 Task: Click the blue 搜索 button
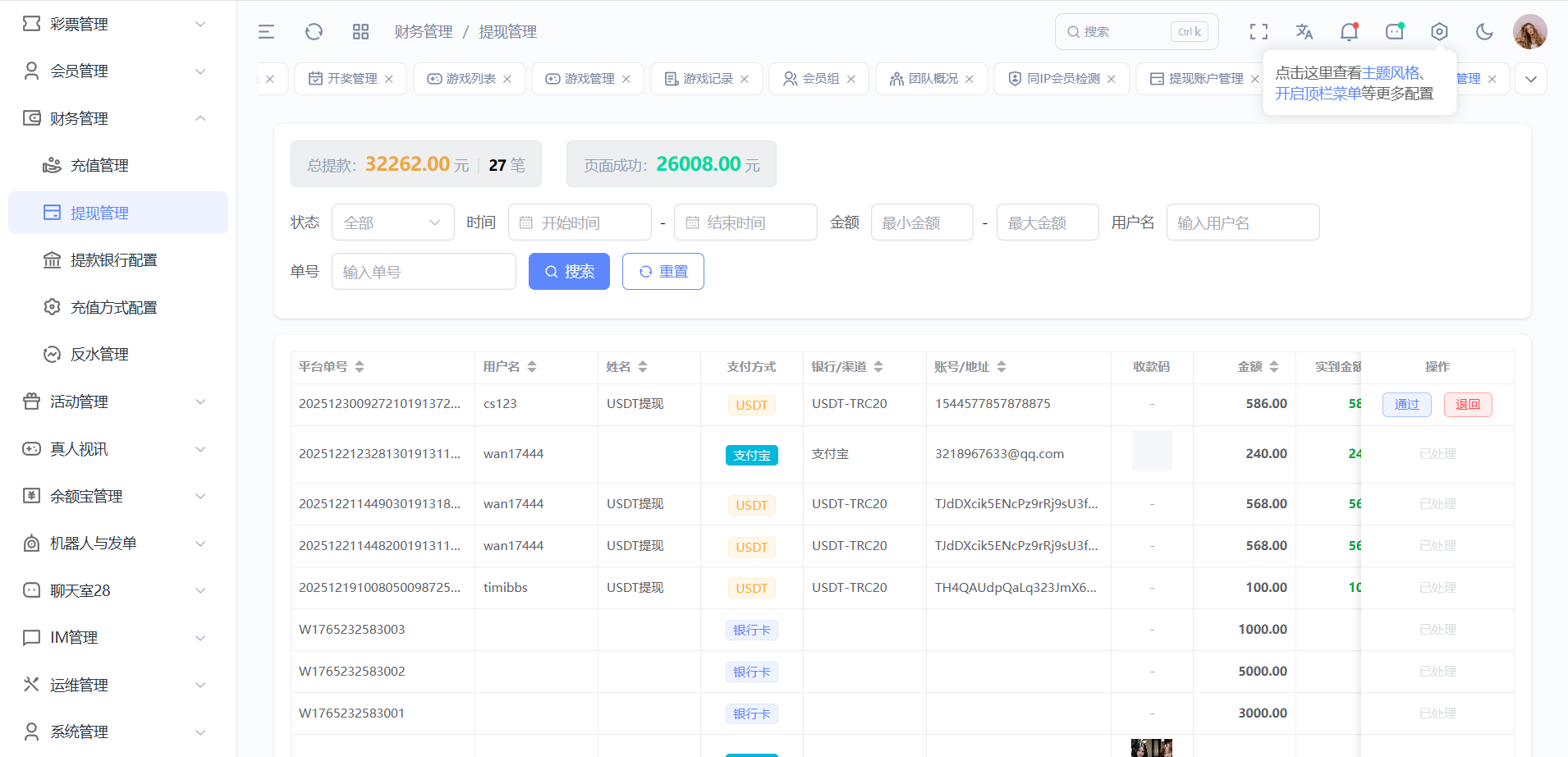click(569, 272)
